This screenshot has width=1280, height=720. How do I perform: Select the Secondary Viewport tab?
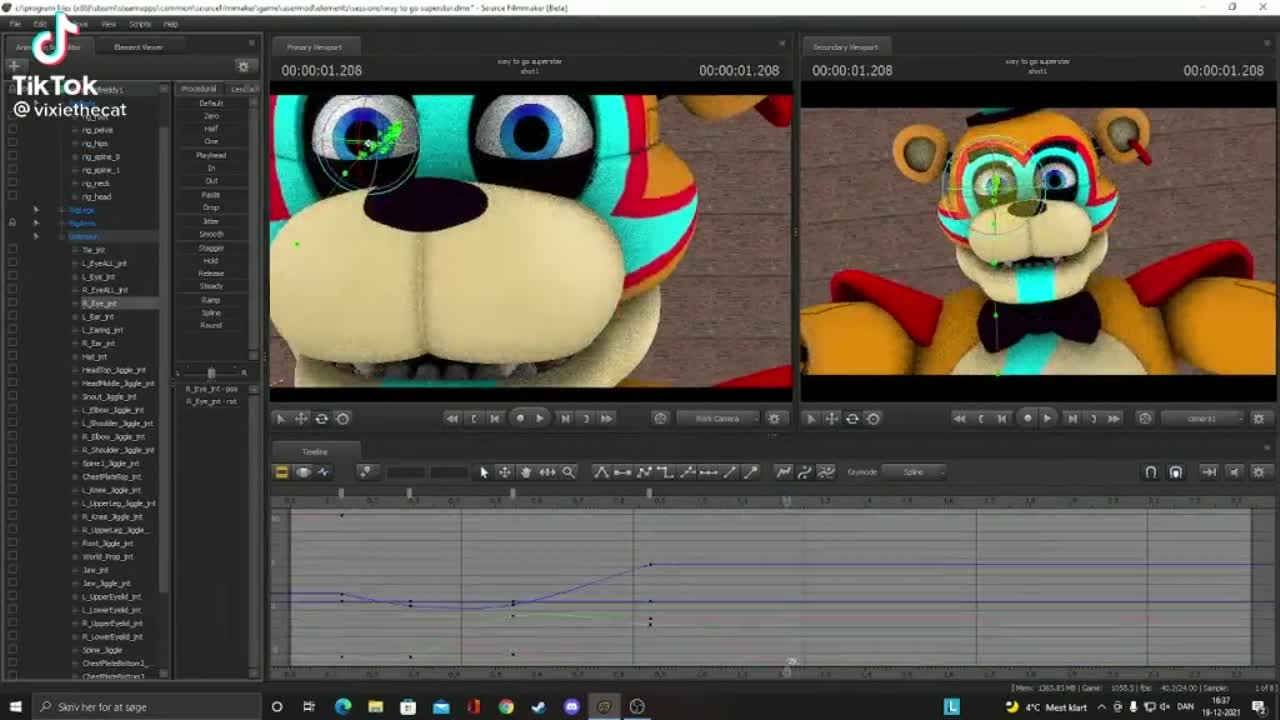click(845, 47)
